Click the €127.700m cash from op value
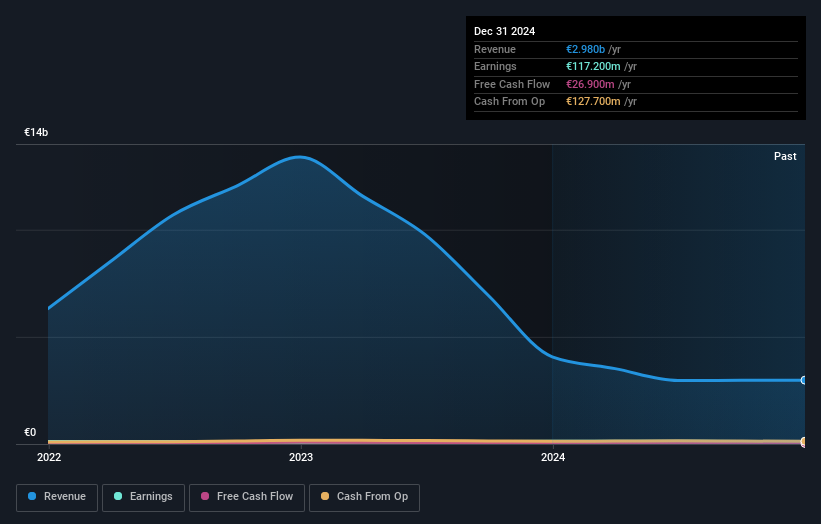 [593, 102]
